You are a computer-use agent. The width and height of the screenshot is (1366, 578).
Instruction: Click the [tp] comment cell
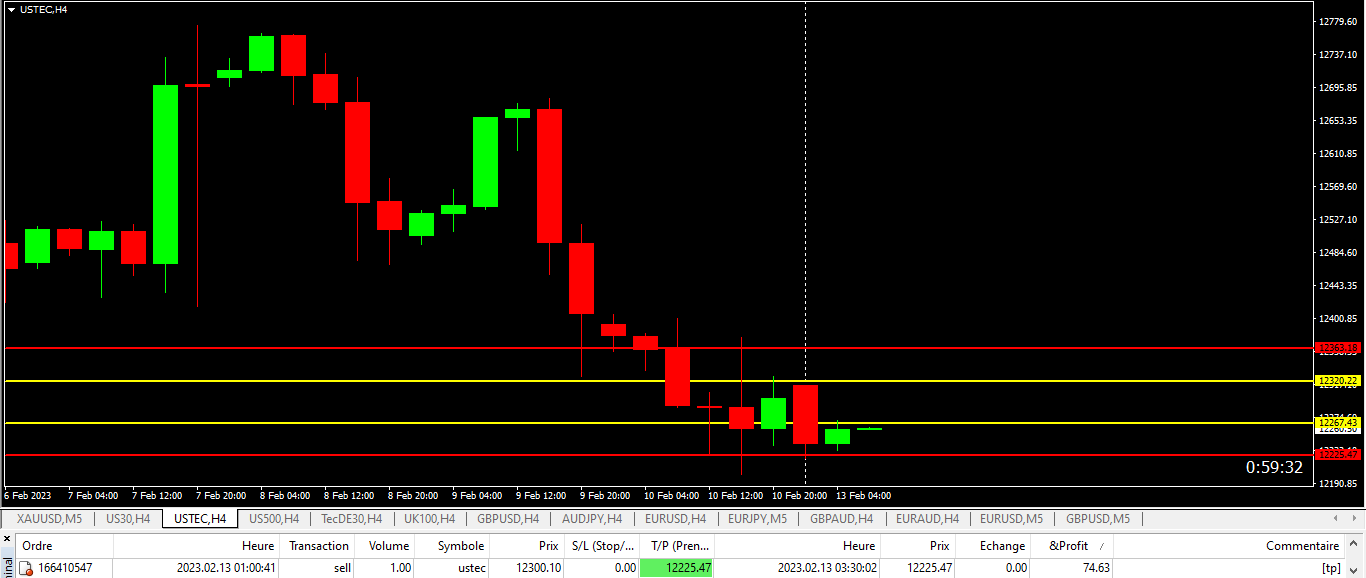coord(1330,568)
